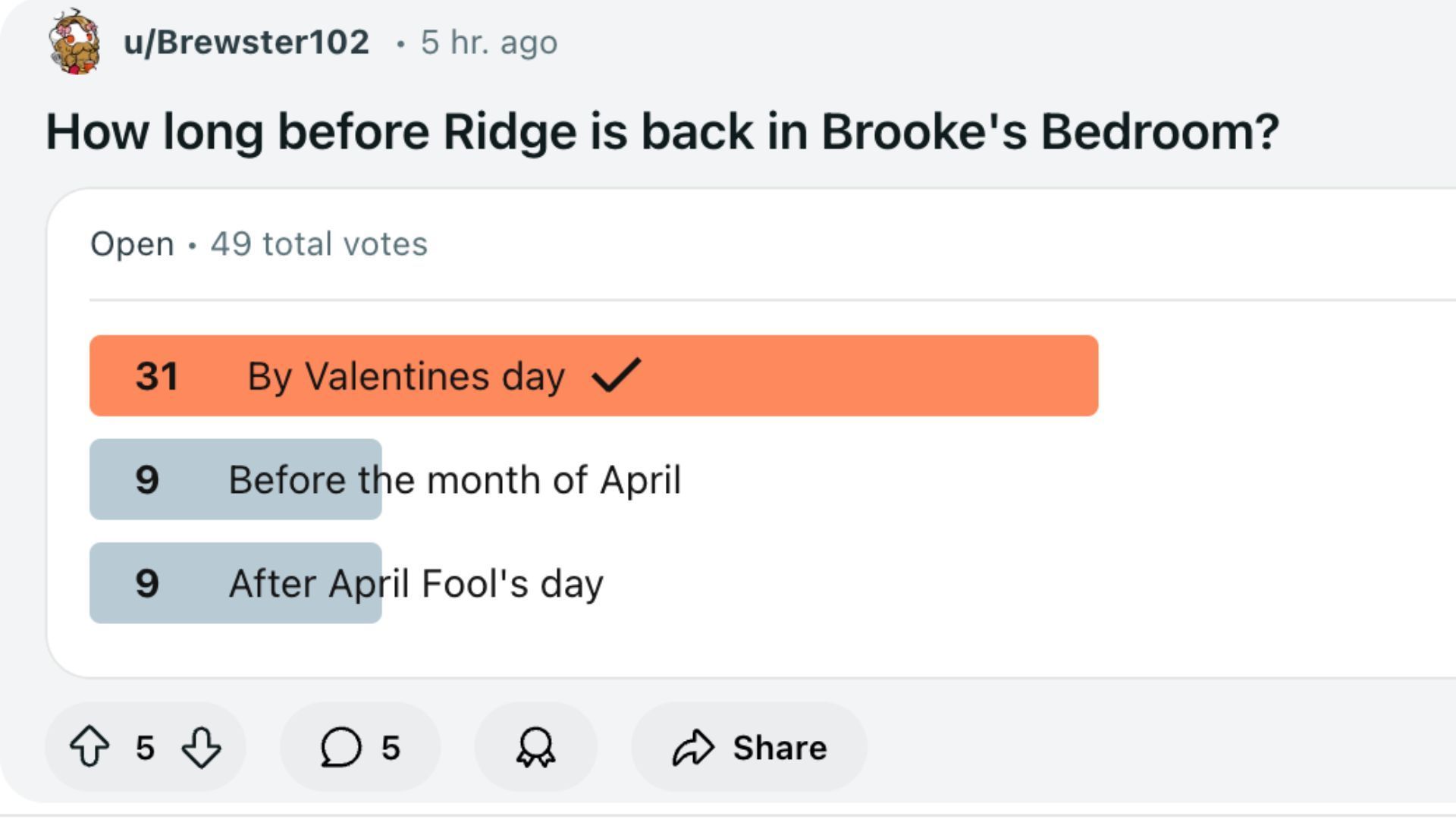Click the "Open" poll status text
Image resolution: width=1456 pixels, height=819 pixels.
(x=132, y=244)
